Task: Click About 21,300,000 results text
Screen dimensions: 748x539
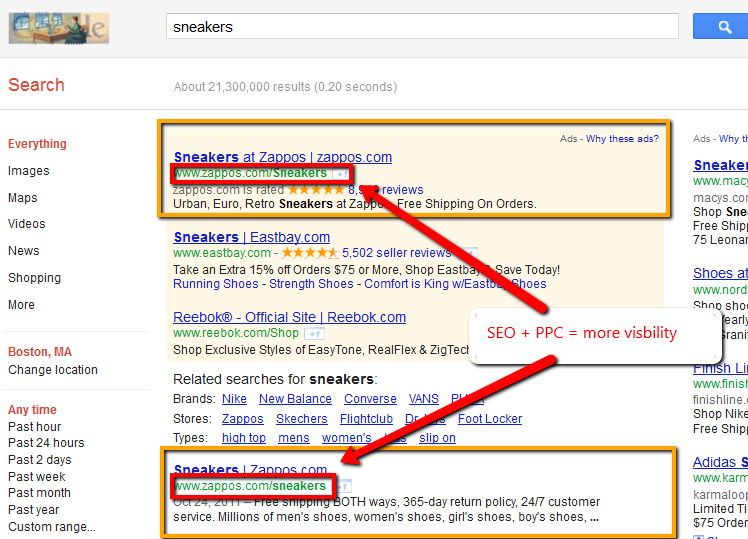Action: tap(285, 87)
